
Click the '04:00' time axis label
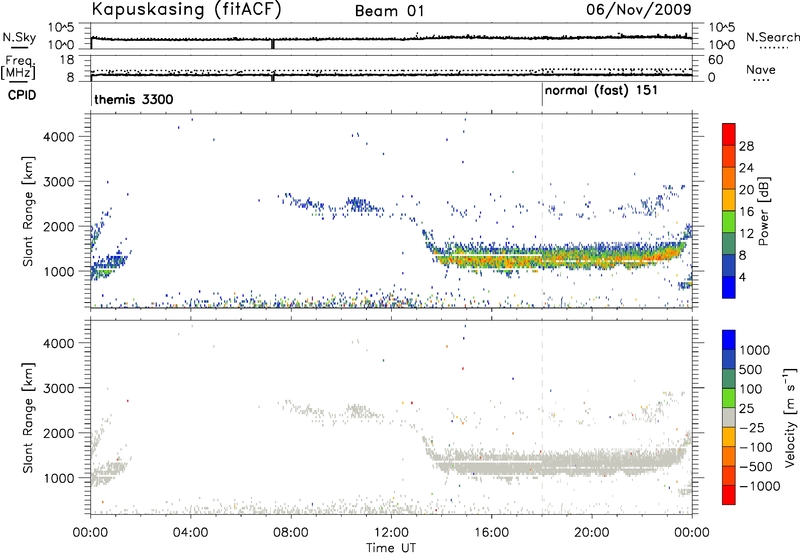(x=190, y=533)
